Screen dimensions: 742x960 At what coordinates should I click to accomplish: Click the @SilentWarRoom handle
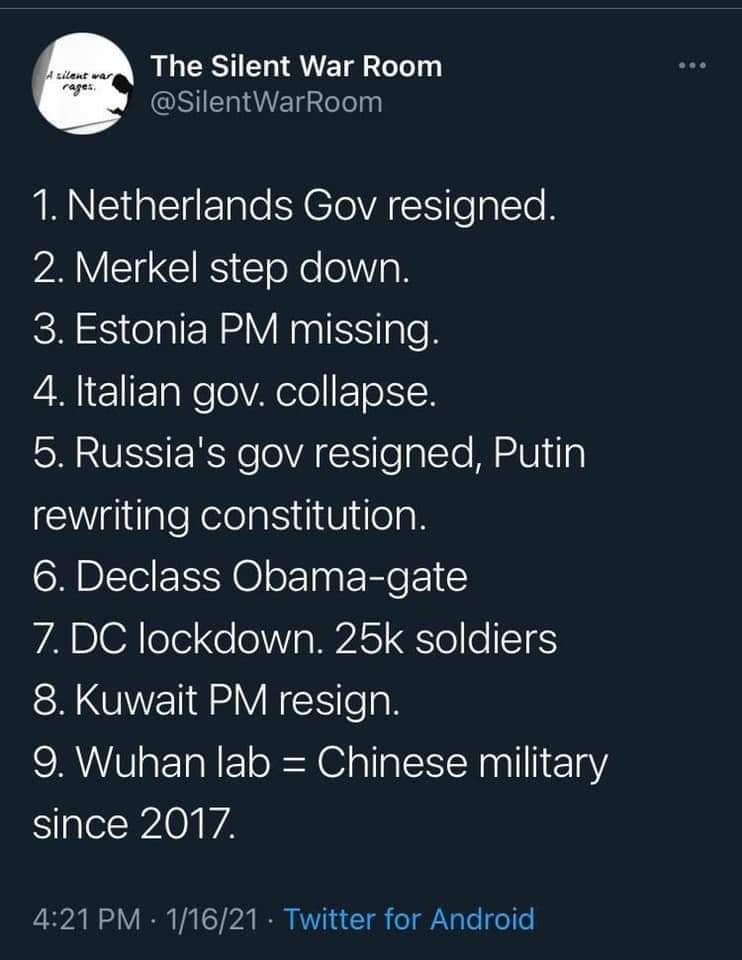tap(266, 101)
